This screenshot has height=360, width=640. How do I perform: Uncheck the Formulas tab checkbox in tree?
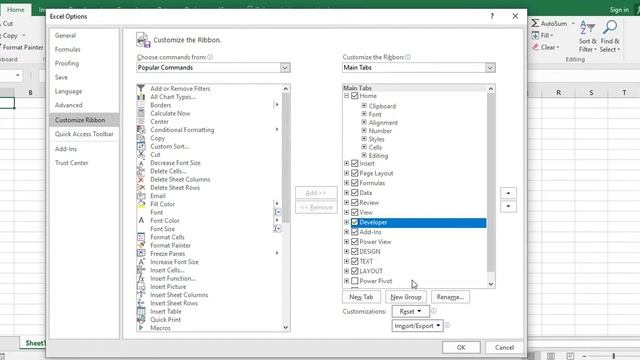pos(355,183)
